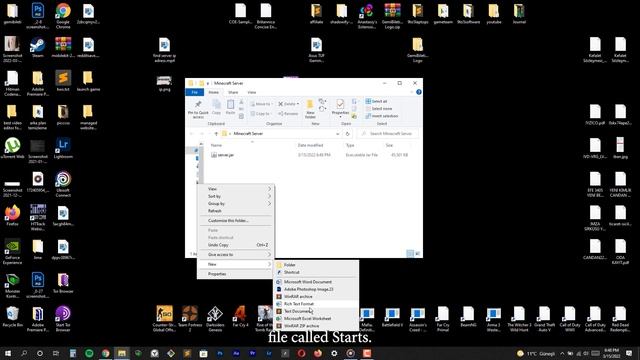Open Counter-Strike Global Offensive desktop shortcut
Viewport: 640px width, 360px height.
click(164, 318)
